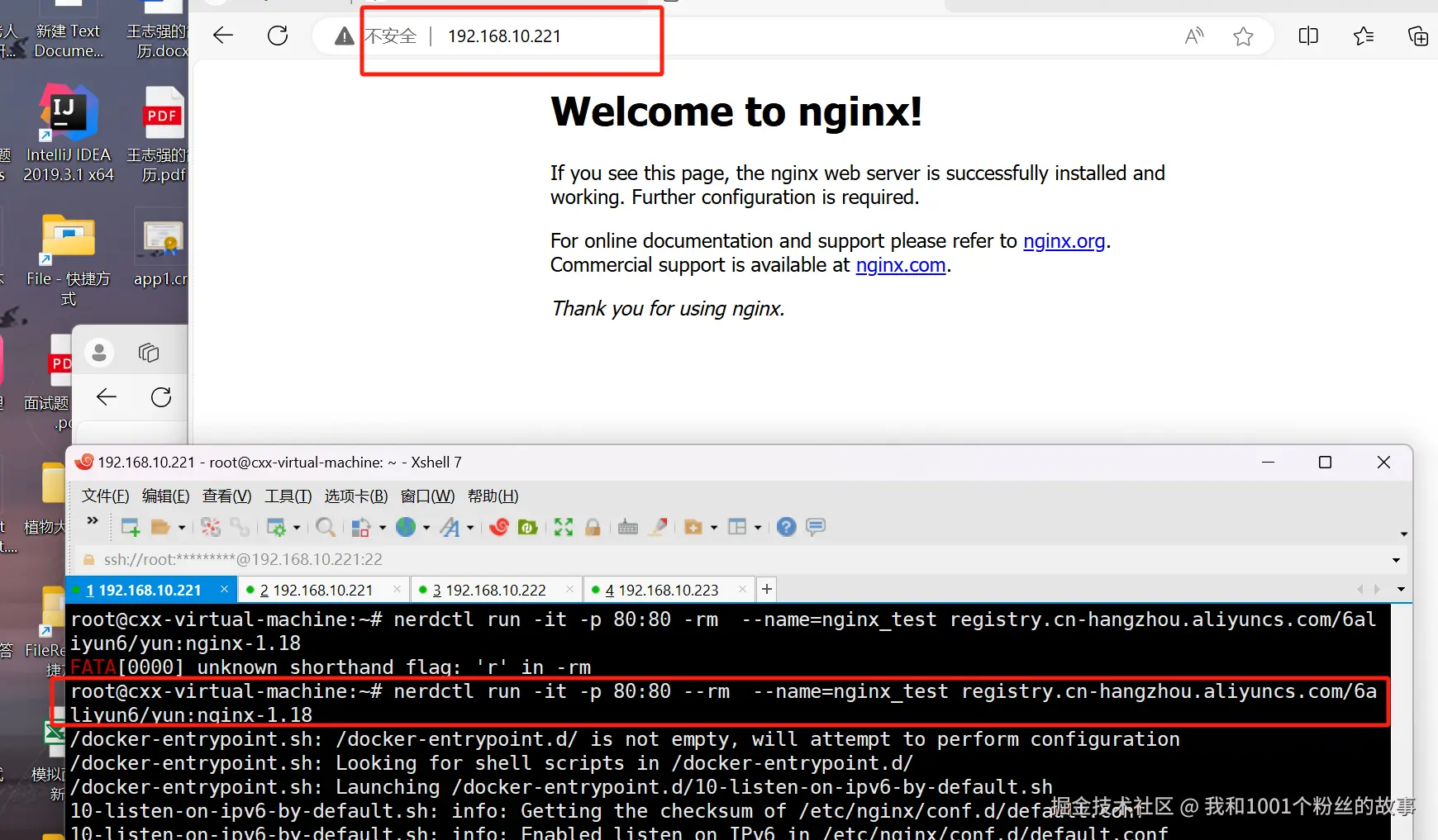Click the Xshell reconnect chain icon
Image resolution: width=1438 pixels, height=840 pixels.
[240, 527]
